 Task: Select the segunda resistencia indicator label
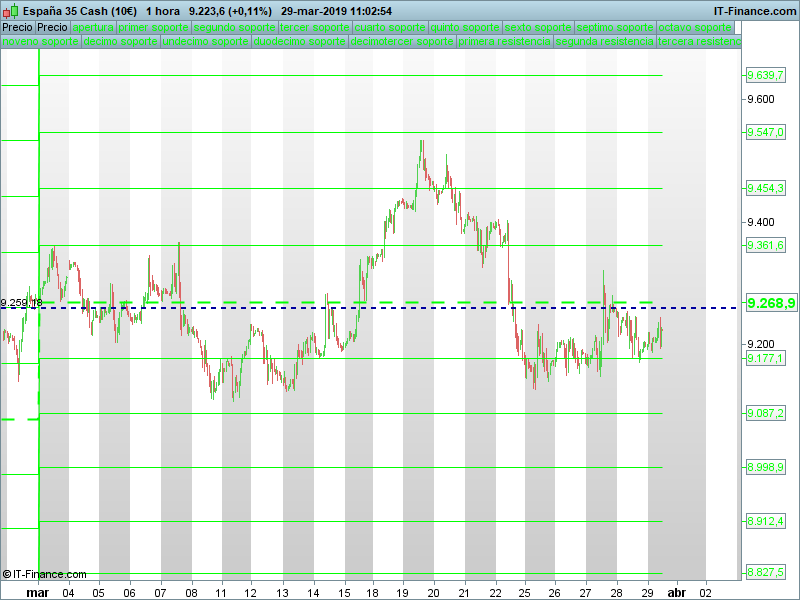[x=605, y=41]
